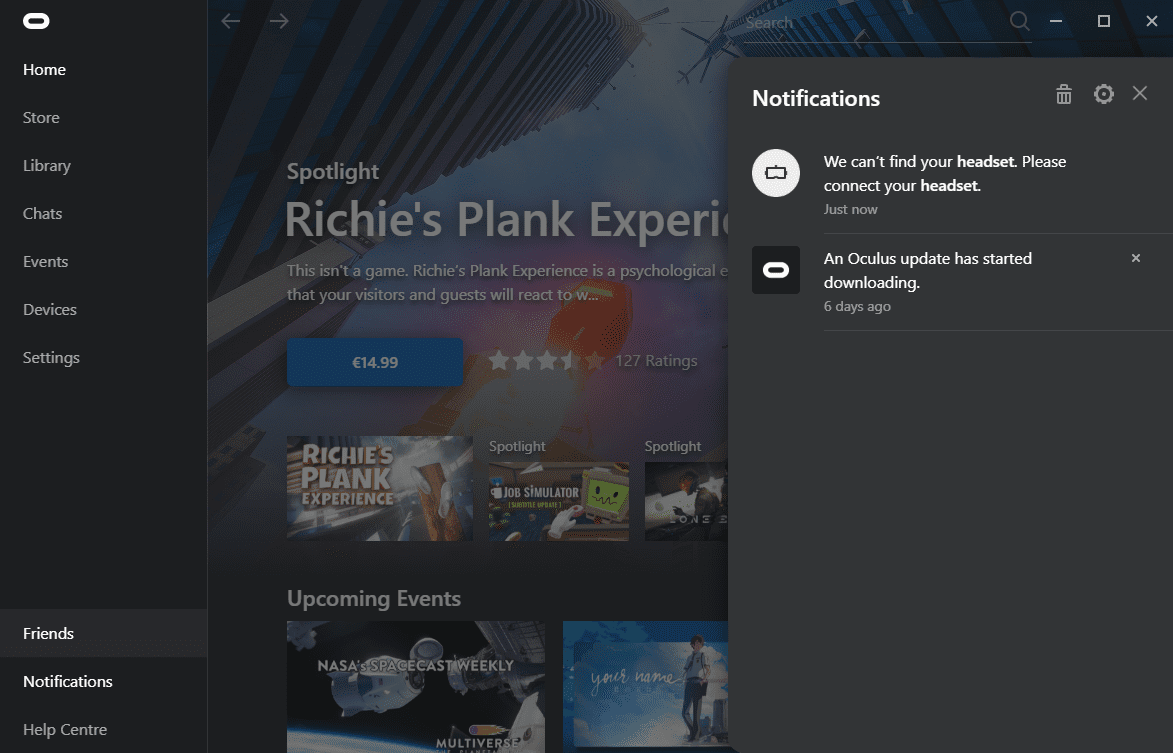This screenshot has height=753, width=1173.
Task: Open Help Centre link
Action: (65, 729)
